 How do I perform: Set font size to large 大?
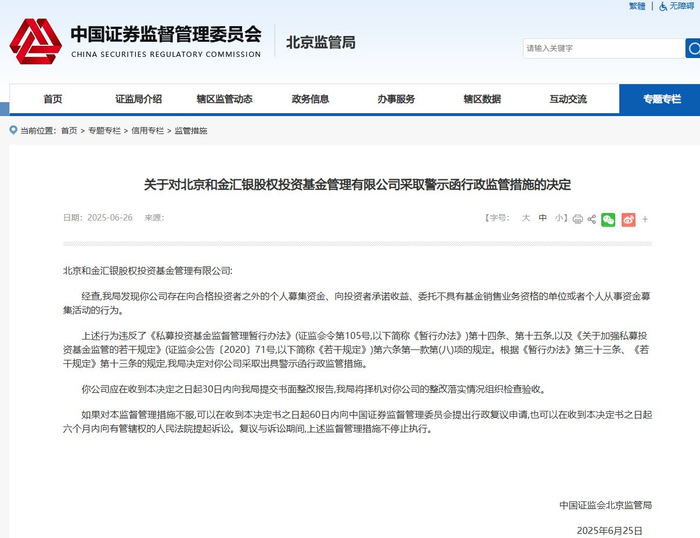click(526, 218)
